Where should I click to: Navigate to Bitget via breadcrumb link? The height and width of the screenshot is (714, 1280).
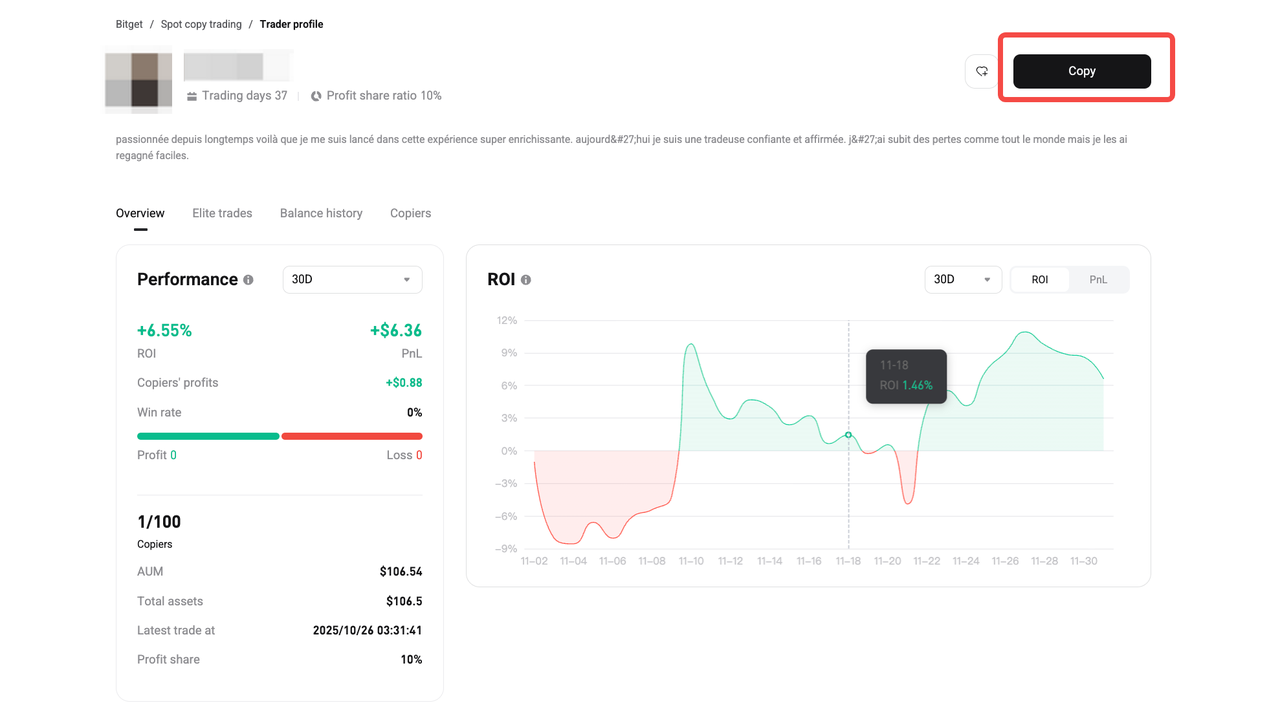click(x=128, y=24)
